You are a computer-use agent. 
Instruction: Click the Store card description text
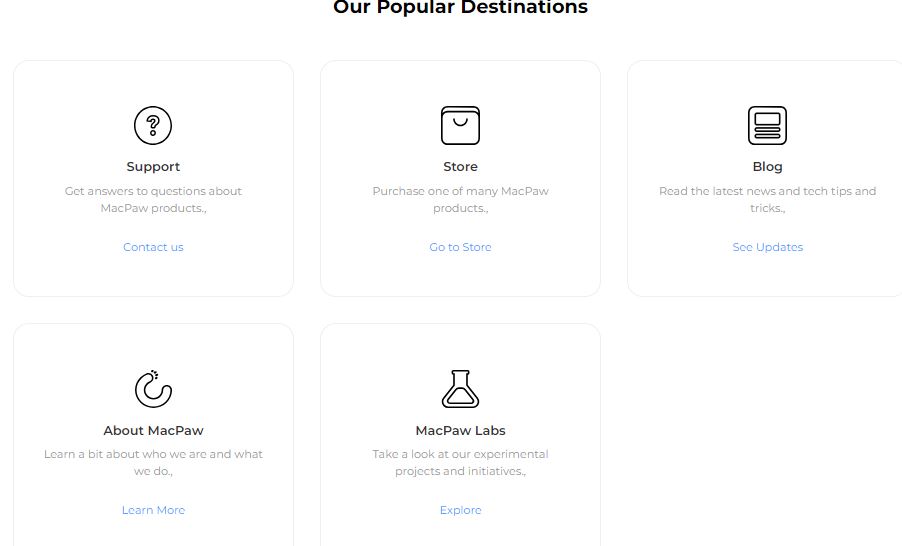(x=460, y=200)
